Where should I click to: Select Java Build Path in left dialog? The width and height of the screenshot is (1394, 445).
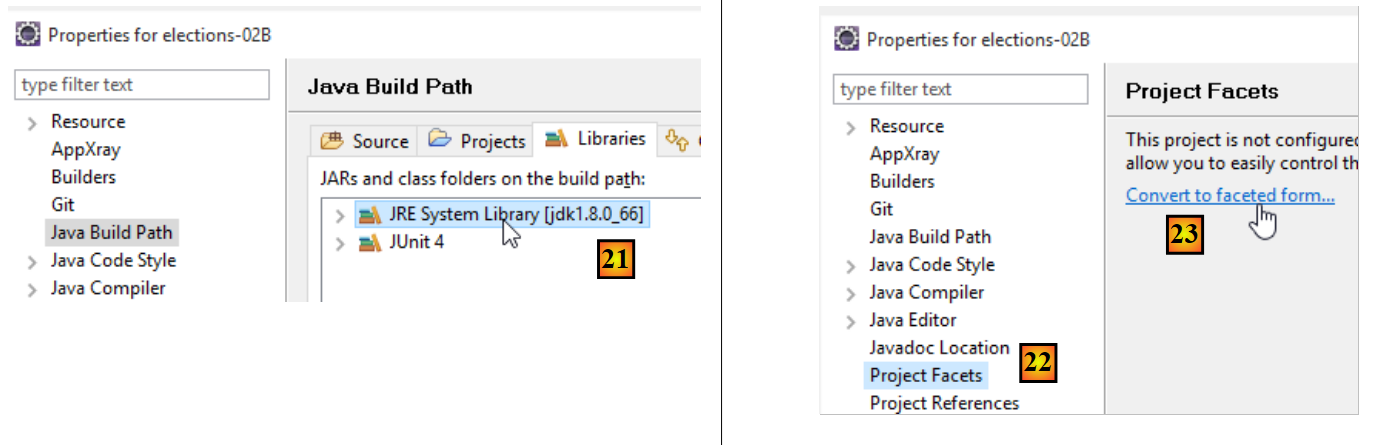111,232
